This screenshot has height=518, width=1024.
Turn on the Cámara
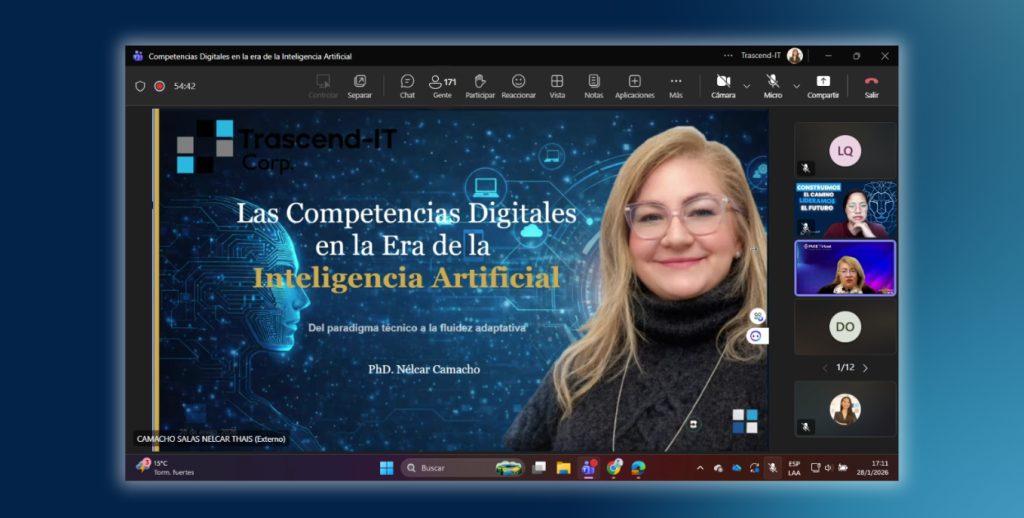723,86
